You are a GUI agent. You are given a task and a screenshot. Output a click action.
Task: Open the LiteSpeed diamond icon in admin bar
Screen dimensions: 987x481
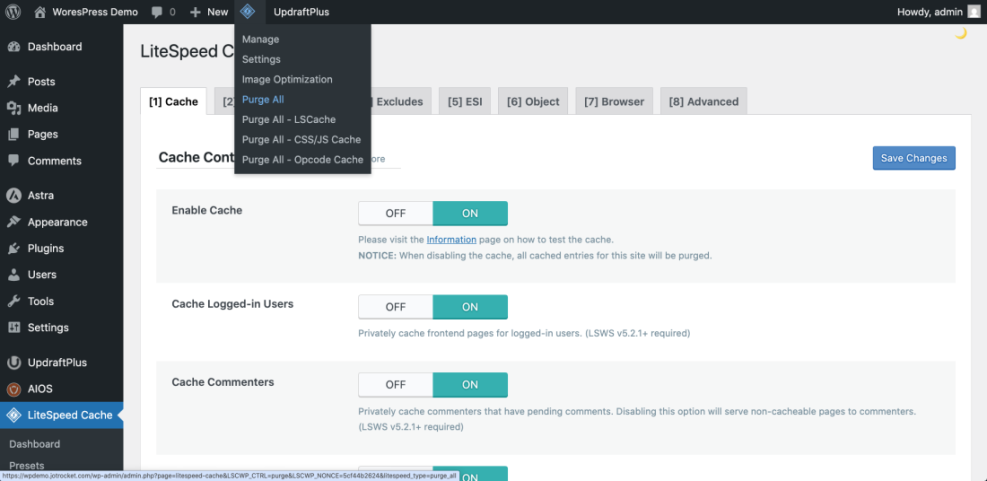(x=248, y=11)
